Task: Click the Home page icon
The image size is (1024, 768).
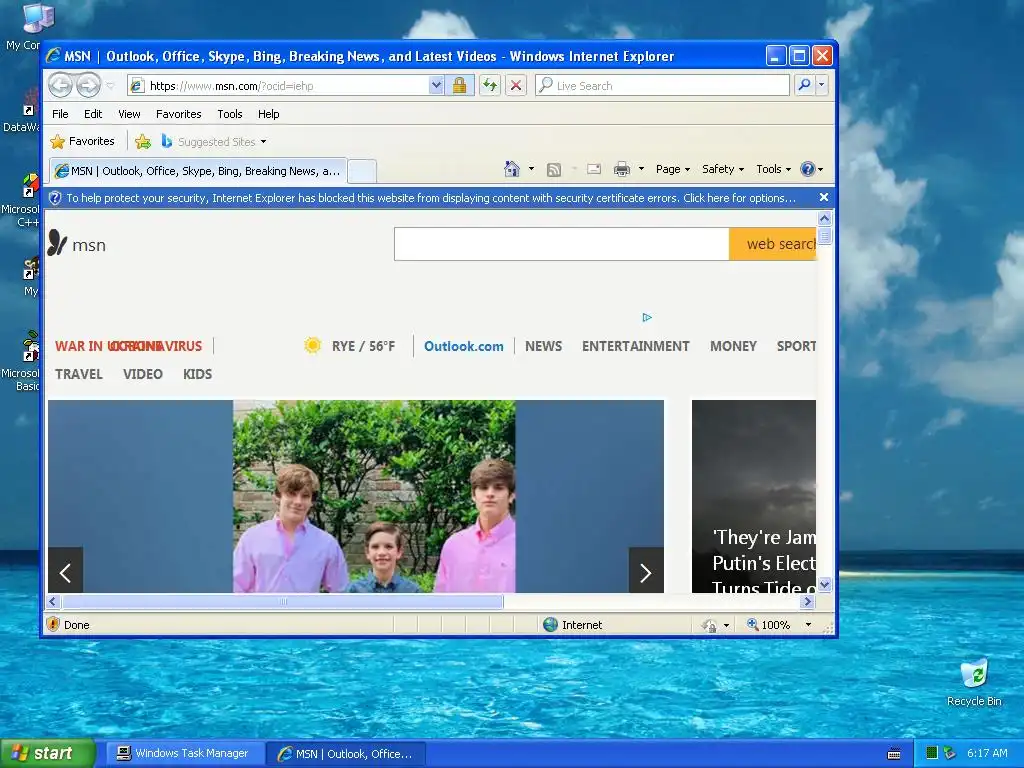Action: (x=512, y=169)
